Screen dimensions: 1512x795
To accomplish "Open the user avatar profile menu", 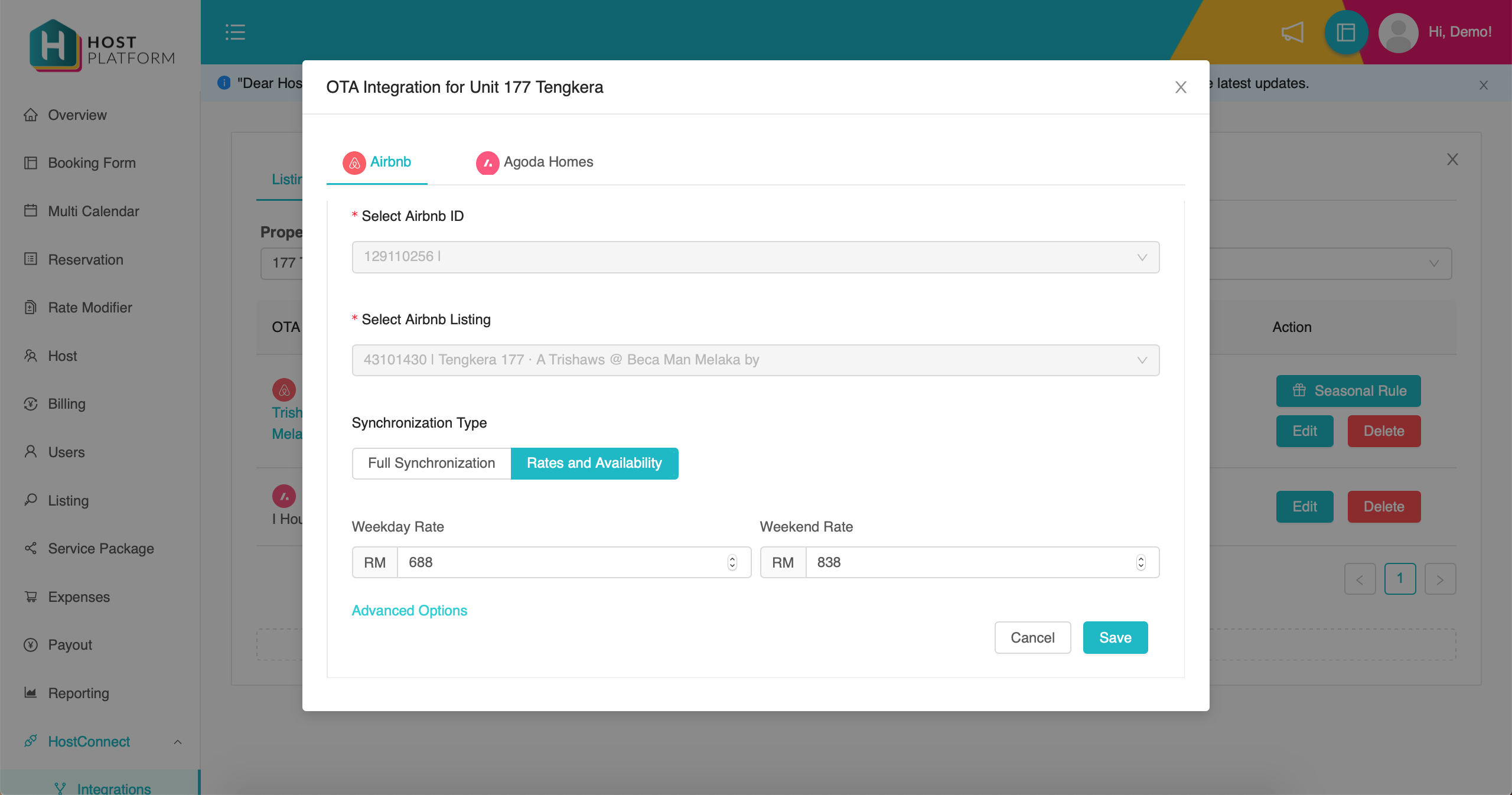I will coord(1398,32).
